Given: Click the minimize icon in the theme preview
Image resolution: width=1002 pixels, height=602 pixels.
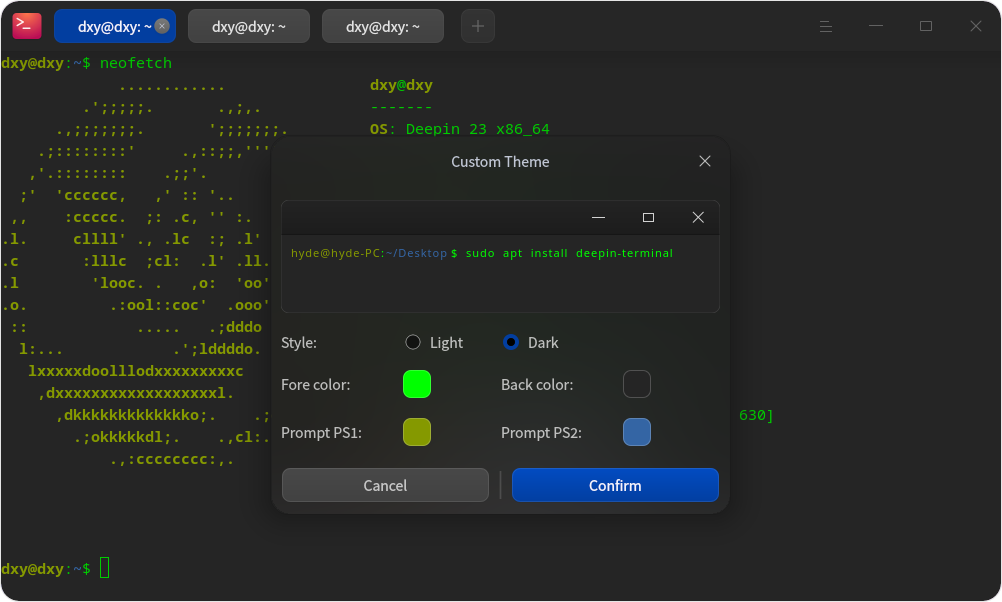Looking at the screenshot, I should click(598, 217).
